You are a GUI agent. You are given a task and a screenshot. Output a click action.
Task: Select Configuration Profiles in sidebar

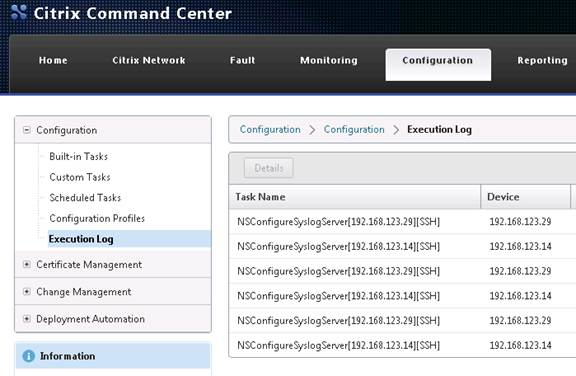(x=97, y=218)
